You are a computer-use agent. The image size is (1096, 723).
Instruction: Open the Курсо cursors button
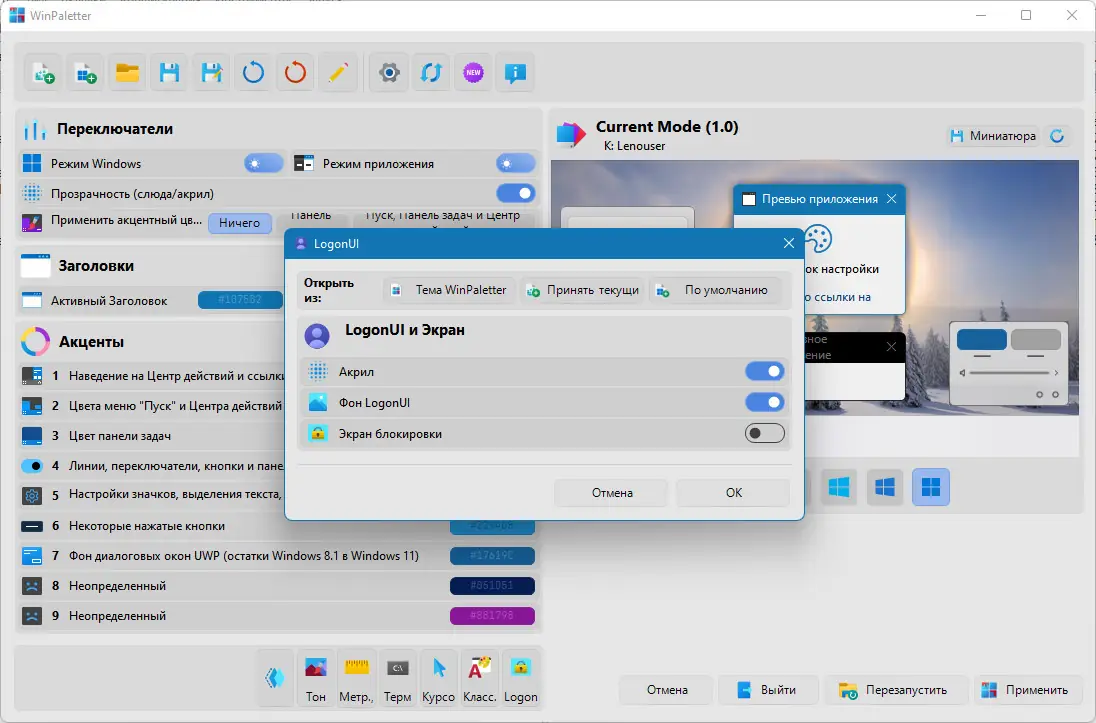tap(438, 678)
